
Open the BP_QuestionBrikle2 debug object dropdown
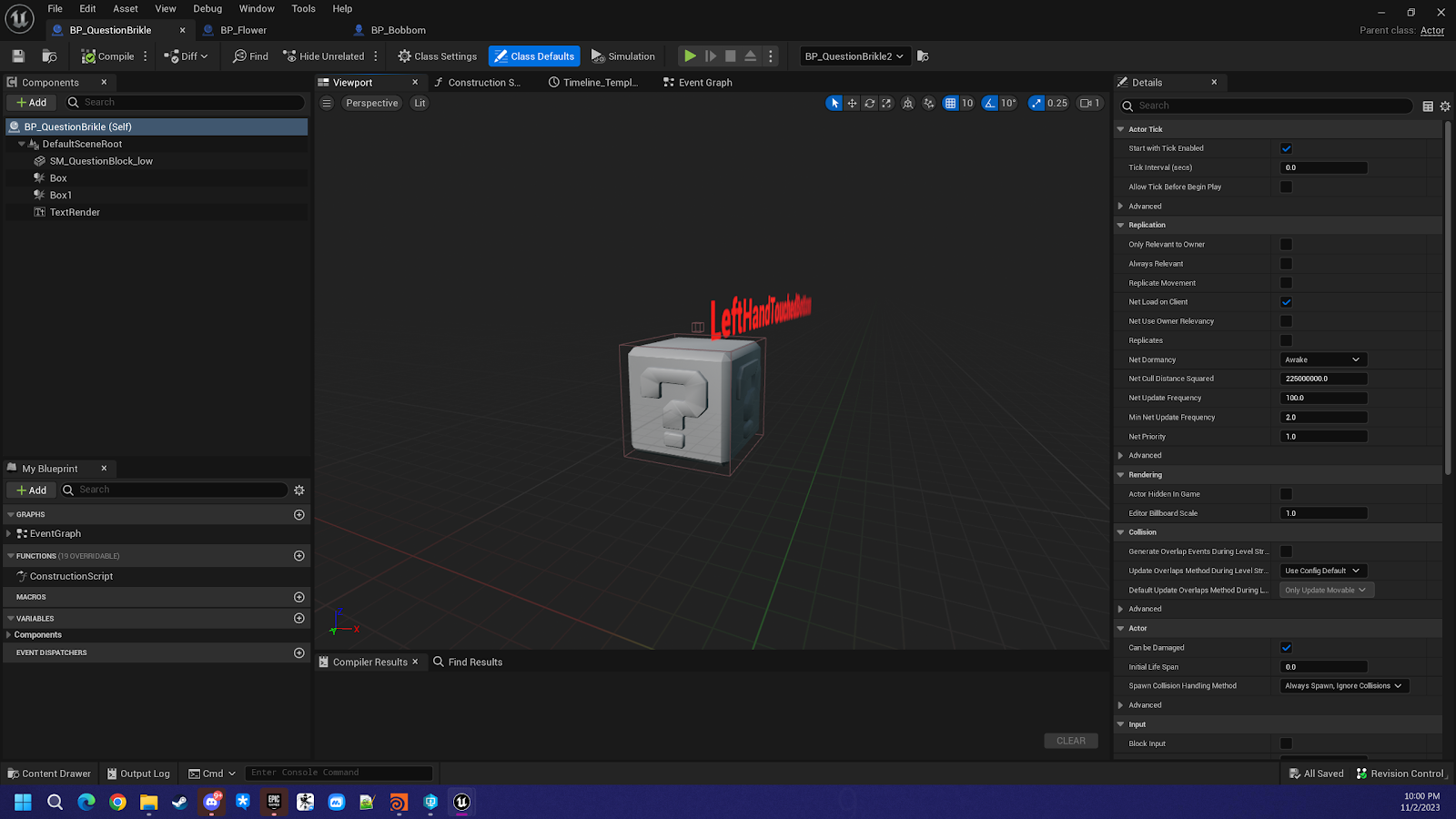point(854,56)
